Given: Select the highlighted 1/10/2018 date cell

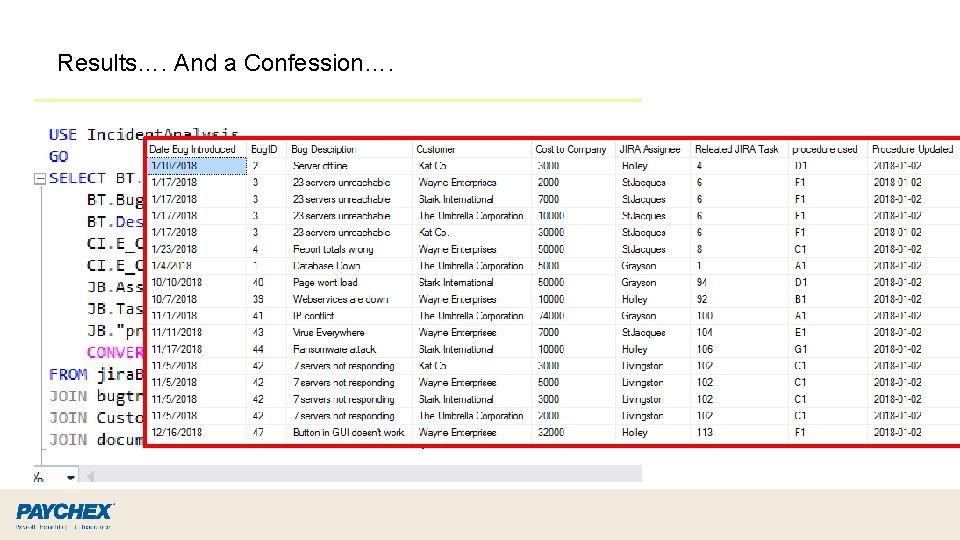Looking at the screenshot, I should (x=197, y=166).
